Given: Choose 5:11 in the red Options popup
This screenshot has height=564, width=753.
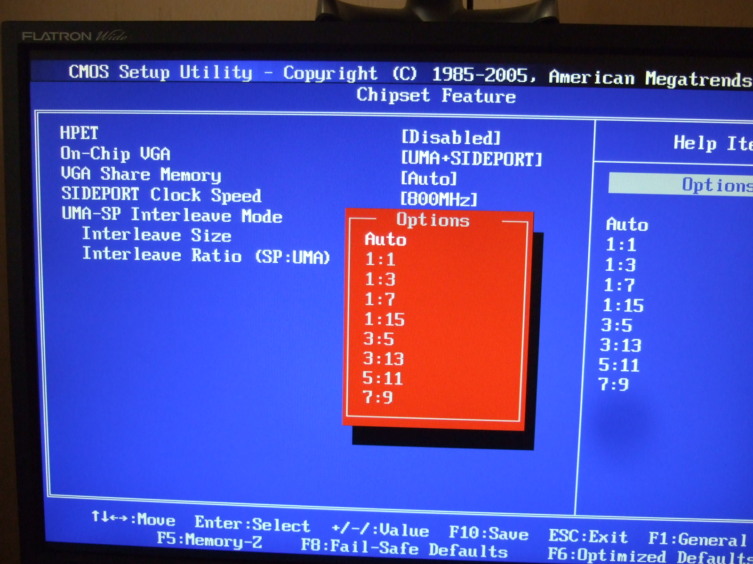Looking at the screenshot, I should tap(382, 378).
